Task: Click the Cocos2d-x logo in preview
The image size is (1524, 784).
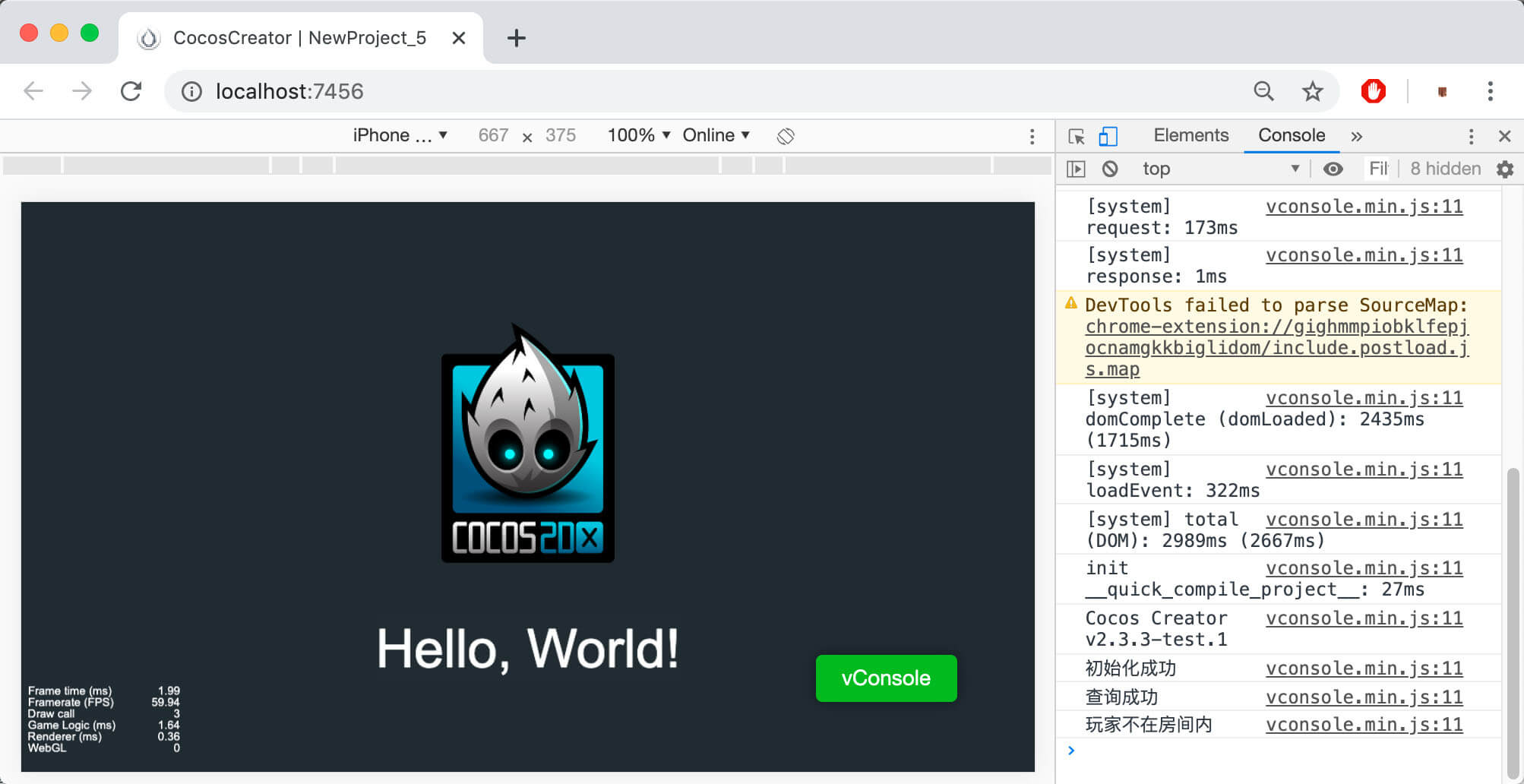Action: click(528, 444)
